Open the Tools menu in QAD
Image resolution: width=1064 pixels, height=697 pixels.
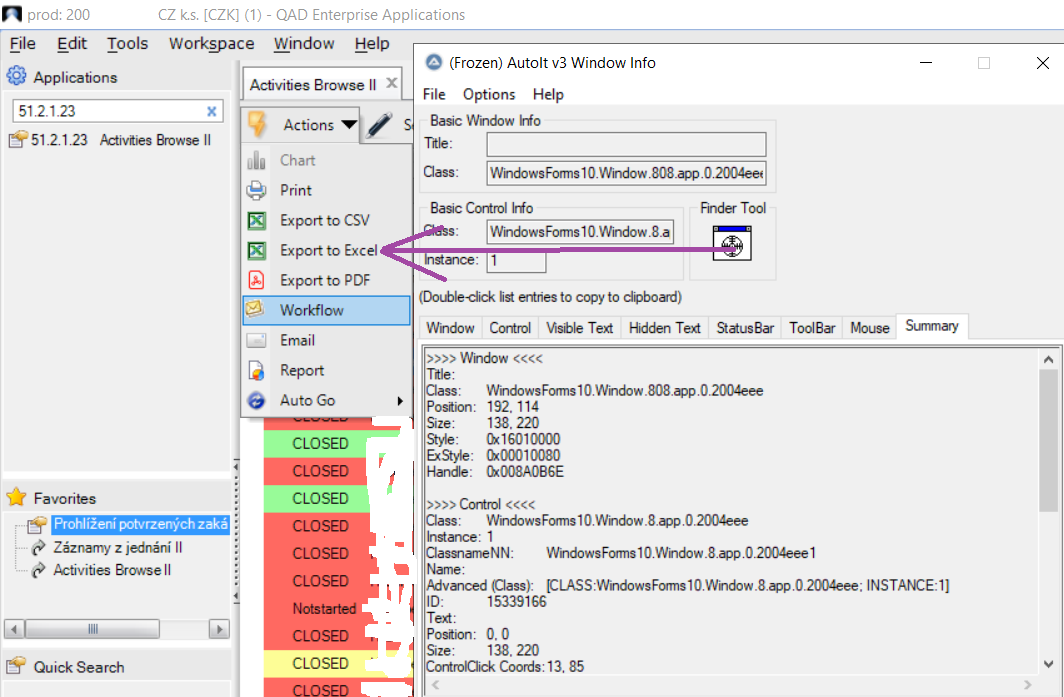[x=128, y=43]
